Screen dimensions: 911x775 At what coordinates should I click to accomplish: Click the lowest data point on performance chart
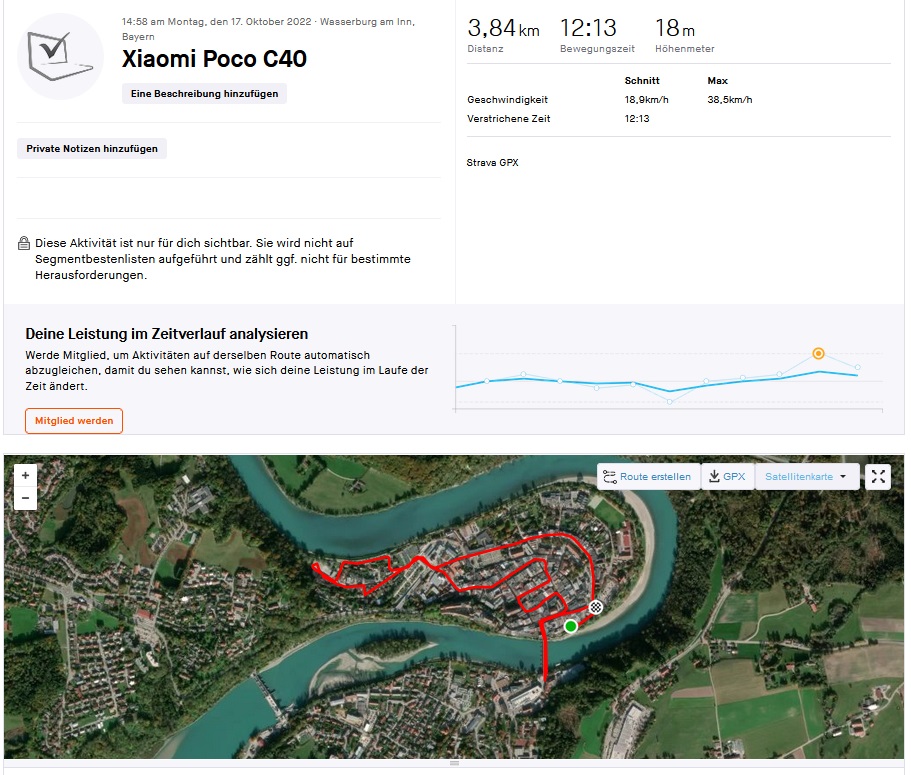[x=669, y=401]
